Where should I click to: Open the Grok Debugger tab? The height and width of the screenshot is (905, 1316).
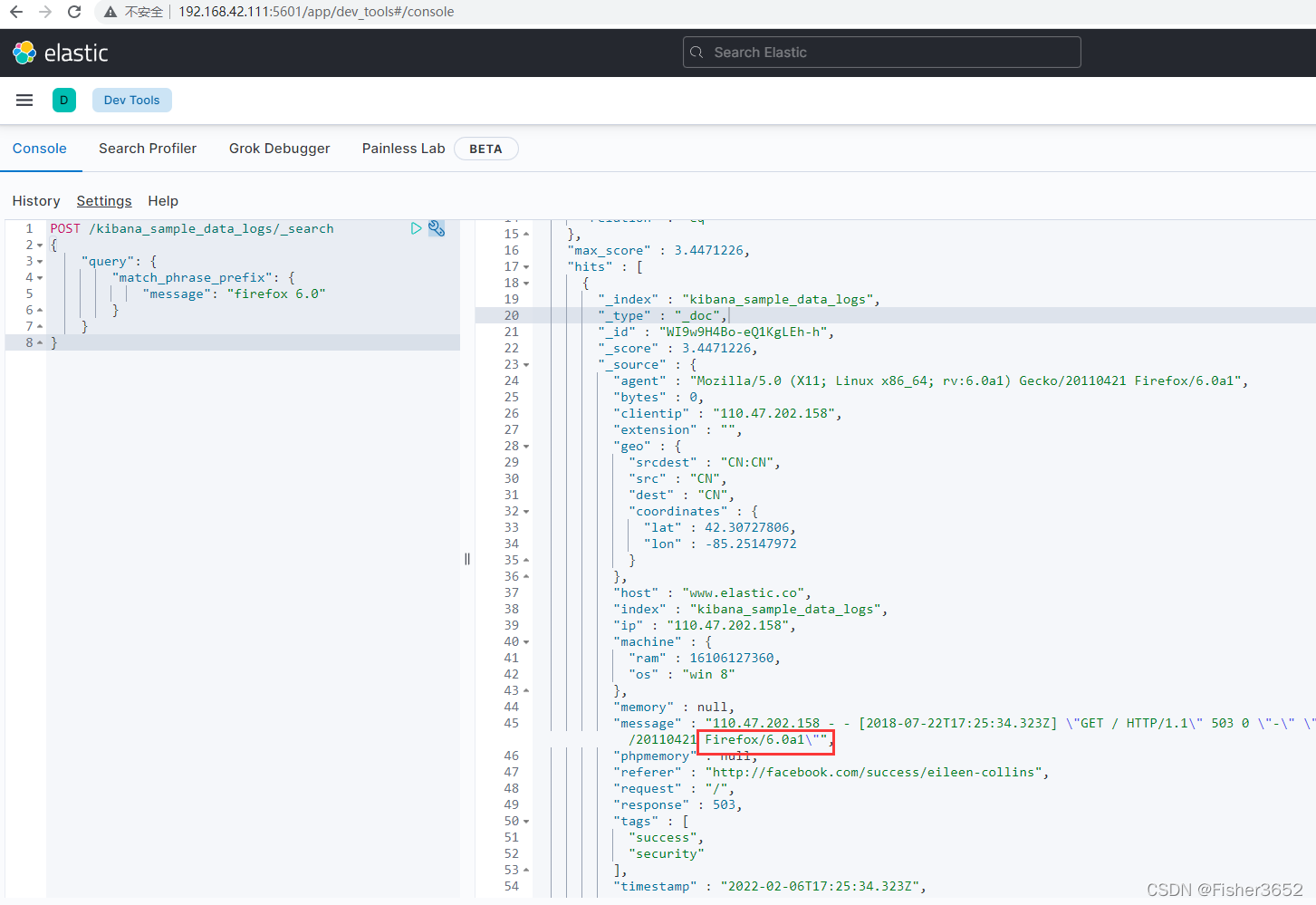point(280,149)
